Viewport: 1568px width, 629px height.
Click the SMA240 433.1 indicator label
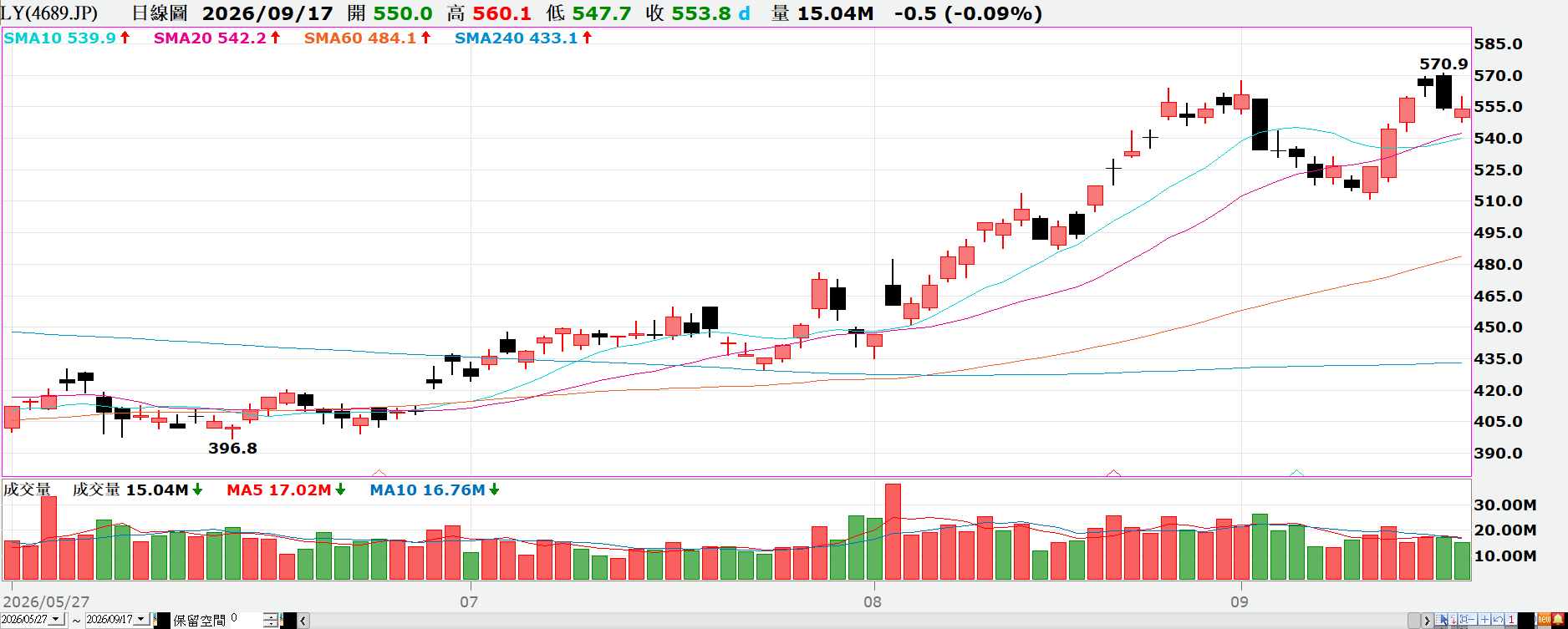(x=517, y=38)
